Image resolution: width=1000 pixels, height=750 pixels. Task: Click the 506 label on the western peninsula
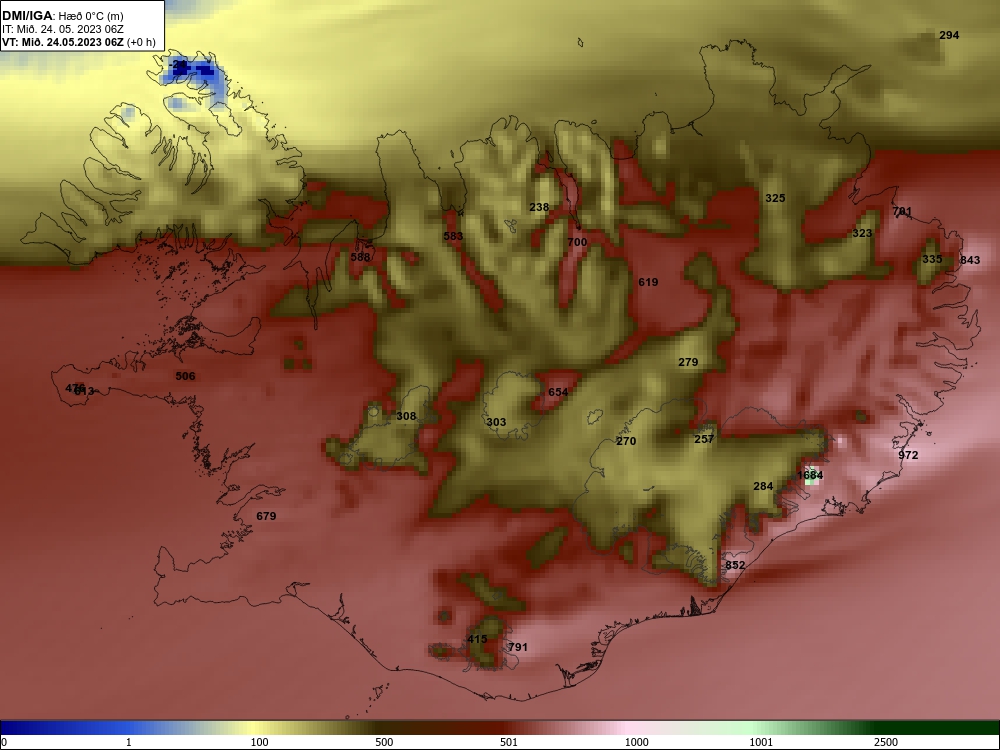pyautogui.click(x=185, y=376)
